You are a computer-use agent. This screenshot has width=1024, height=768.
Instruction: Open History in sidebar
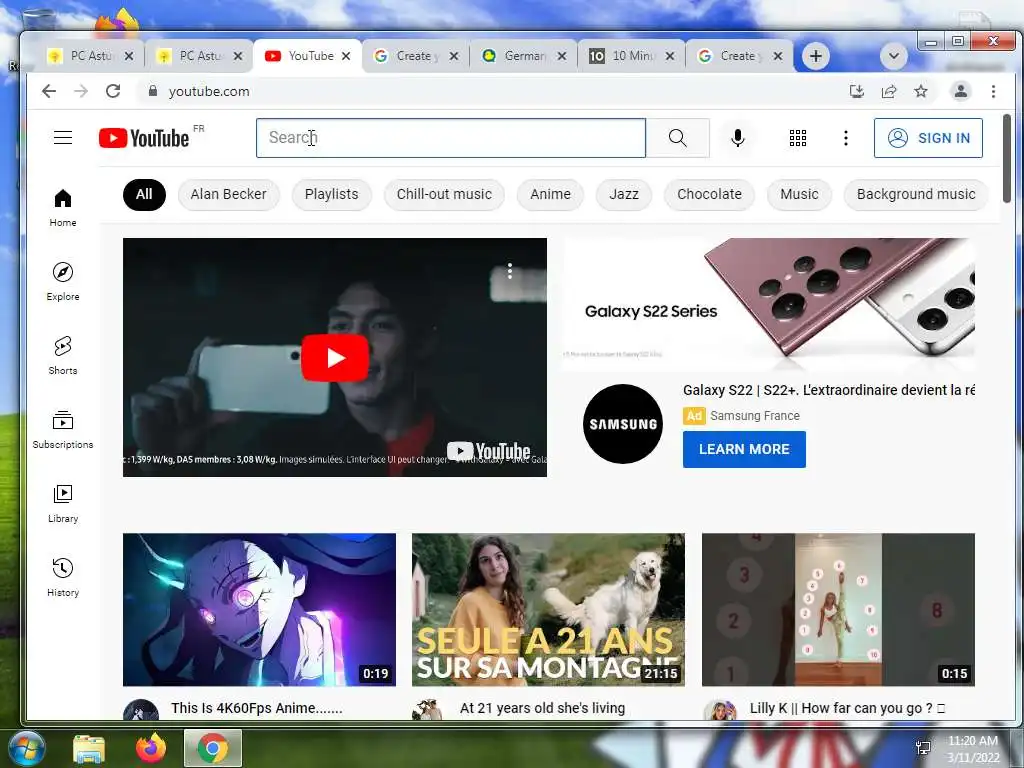pyautogui.click(x=63, y=577)
